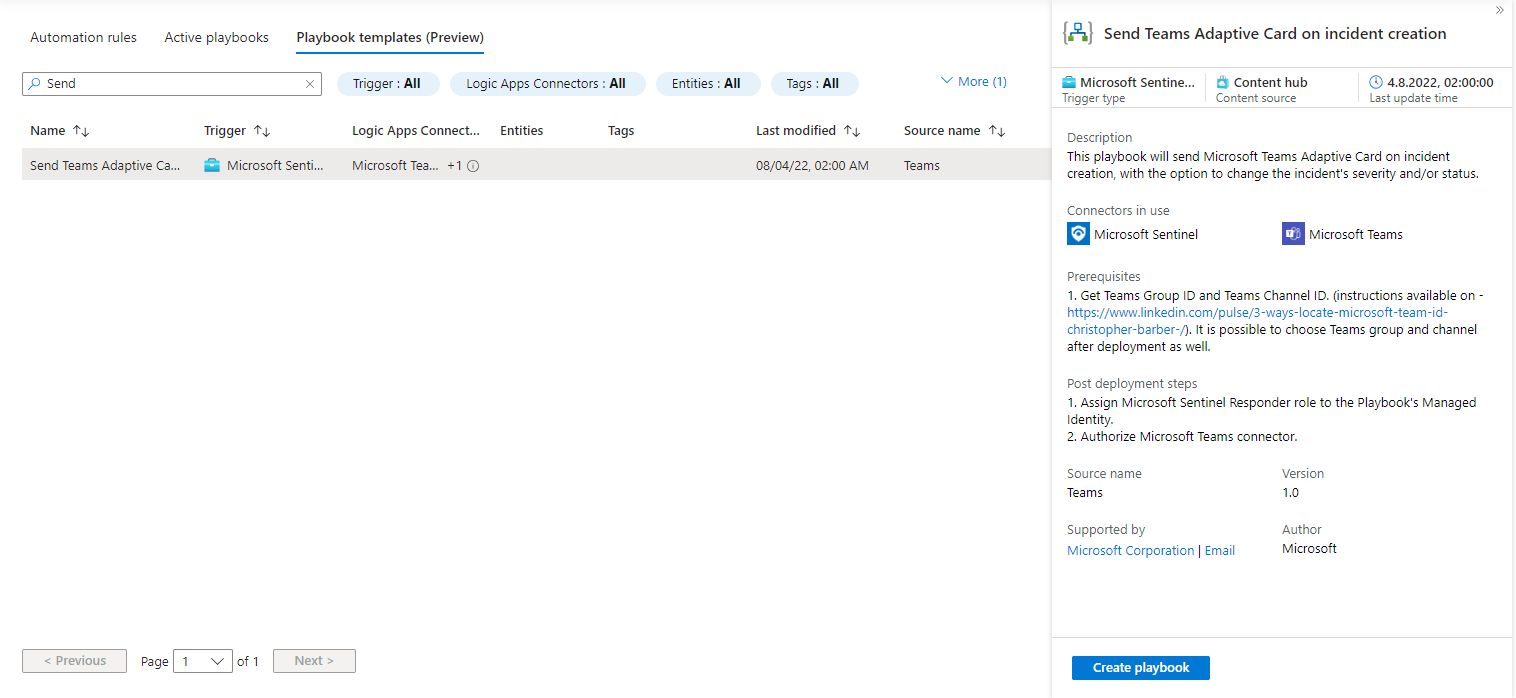Clear the search box with the X icon

pos(310,84)
